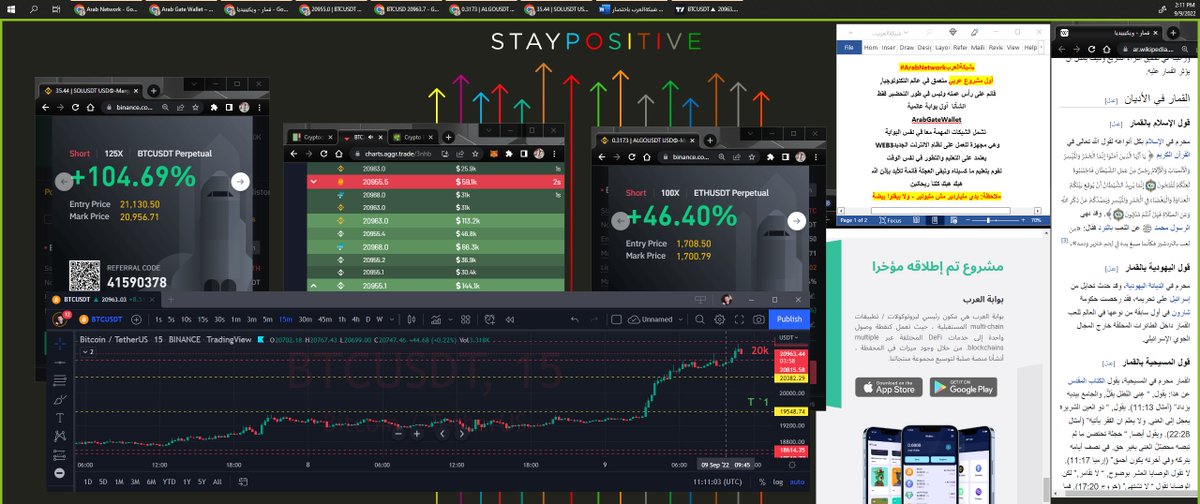Select the crosshair cursor tool in TradingView
Screen dimensions: 1200x504
click(x=60, y=344)
